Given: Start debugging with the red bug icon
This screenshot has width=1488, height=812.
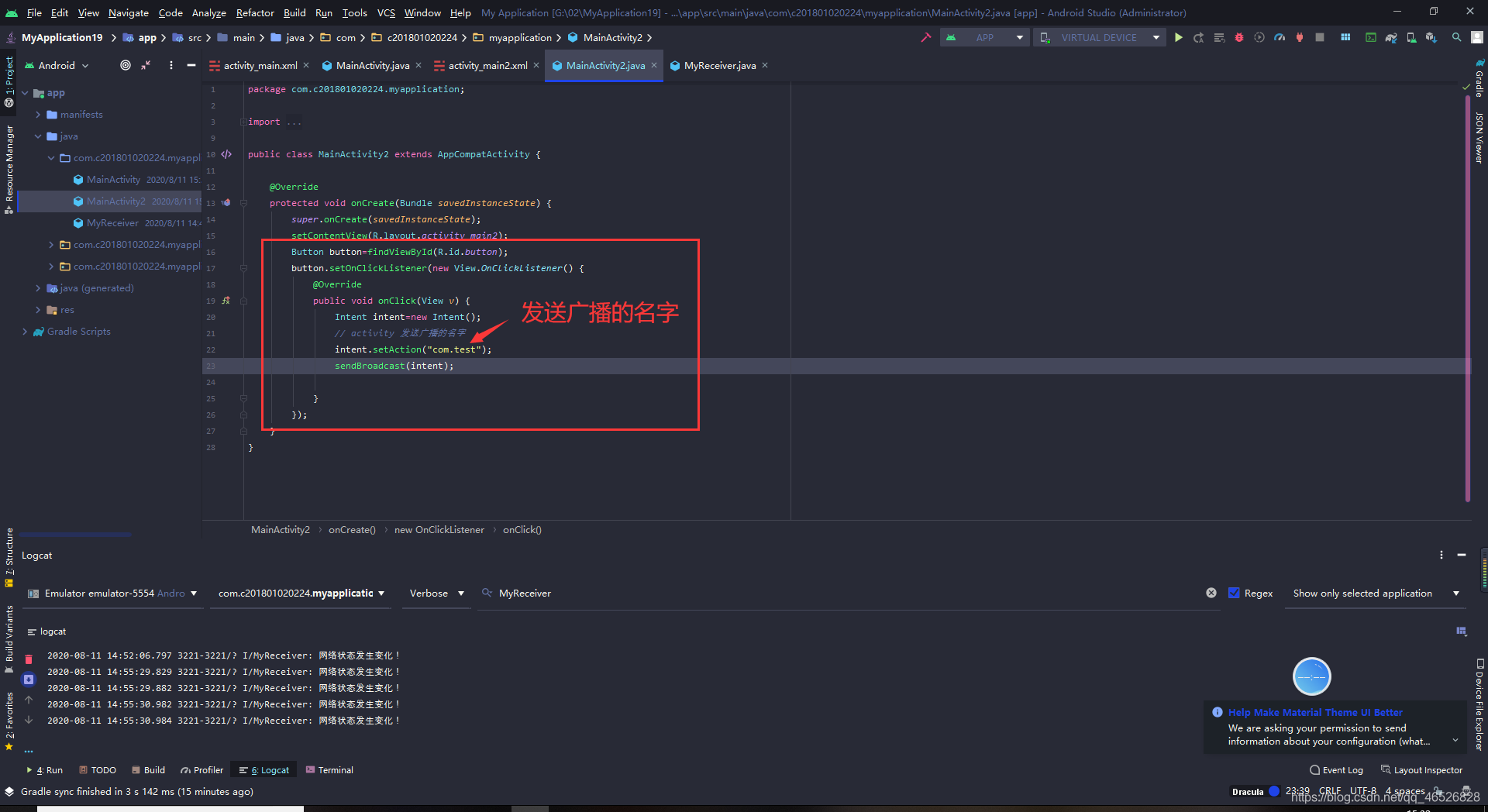Looking at the screenshot, I should [x=1238, y=37].
